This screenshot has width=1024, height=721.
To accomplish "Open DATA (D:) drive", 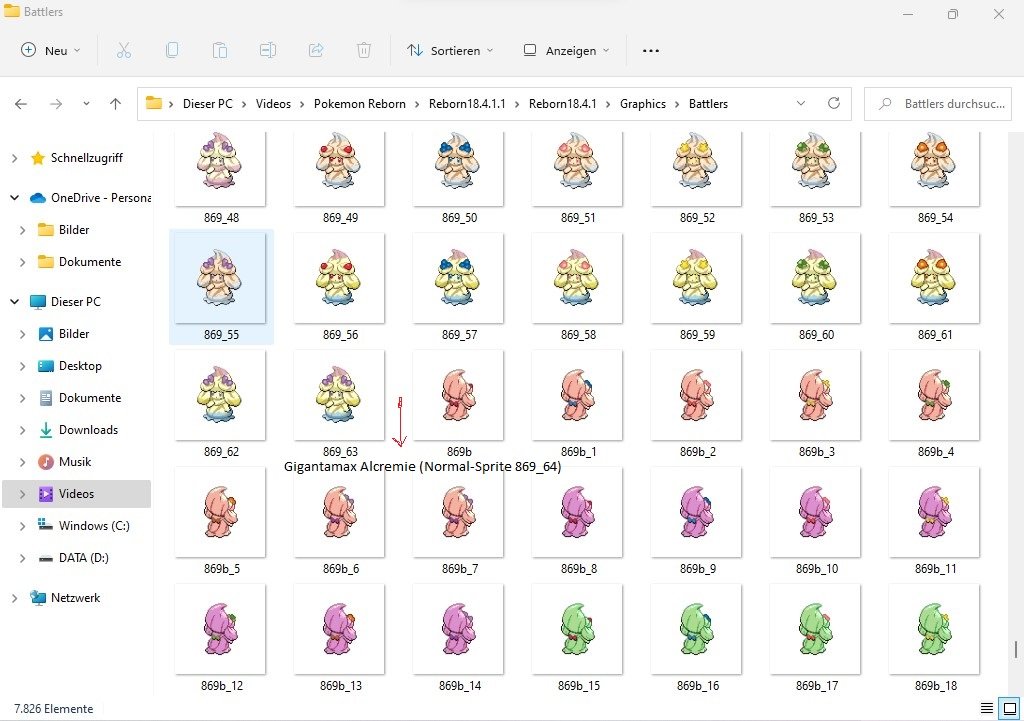I will pyautogui.click(x=84, y=558).
